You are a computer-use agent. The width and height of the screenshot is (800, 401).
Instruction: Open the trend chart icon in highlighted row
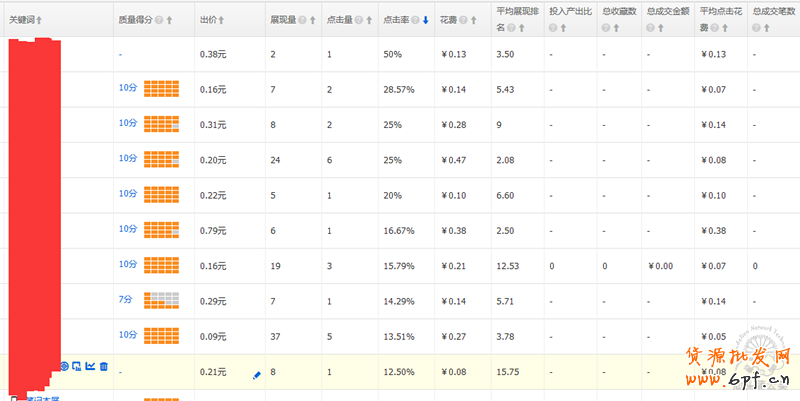tap(90, 367)
